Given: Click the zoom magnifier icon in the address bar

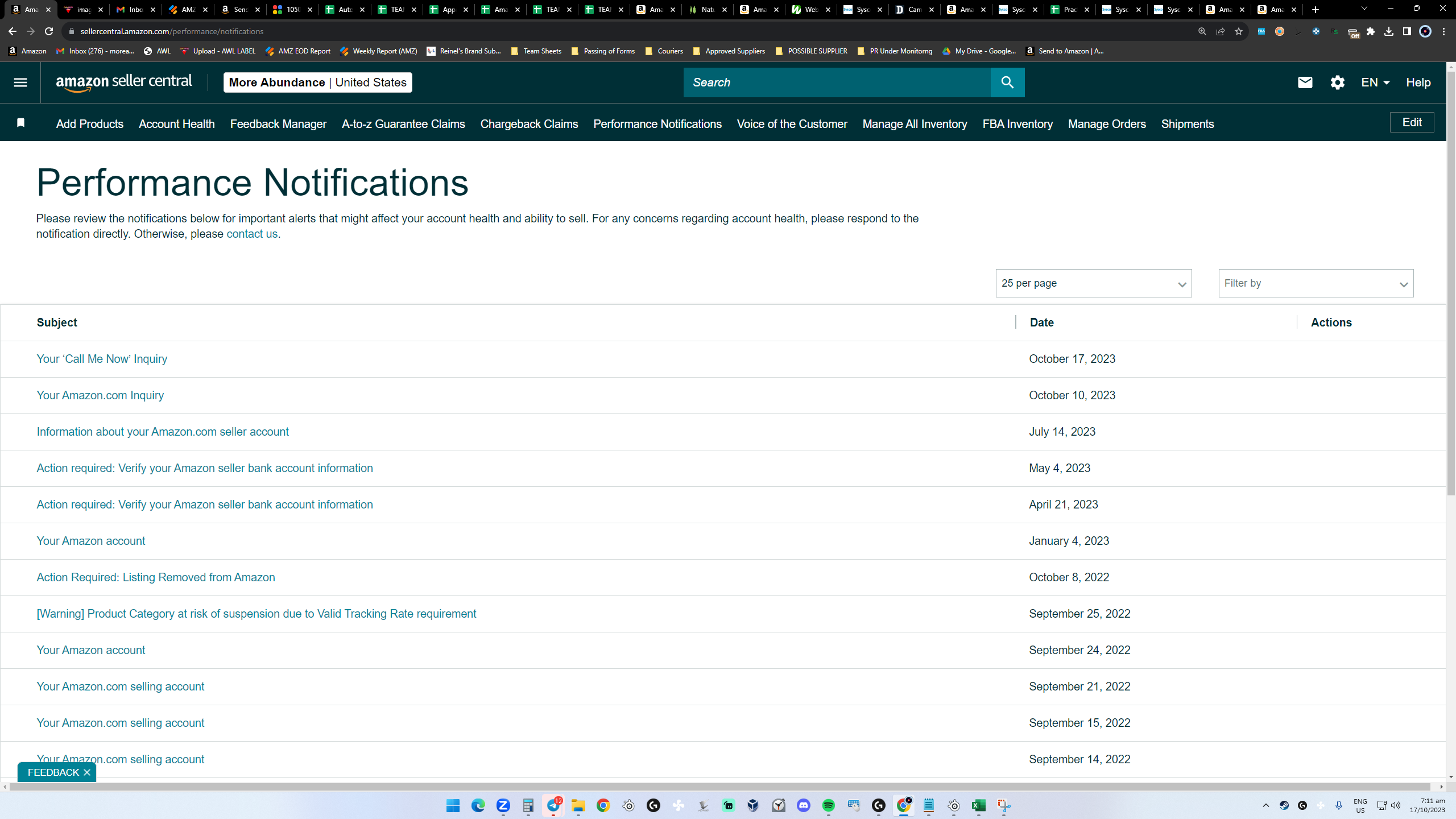Looking at the screenshot, I should [1202, 31].
